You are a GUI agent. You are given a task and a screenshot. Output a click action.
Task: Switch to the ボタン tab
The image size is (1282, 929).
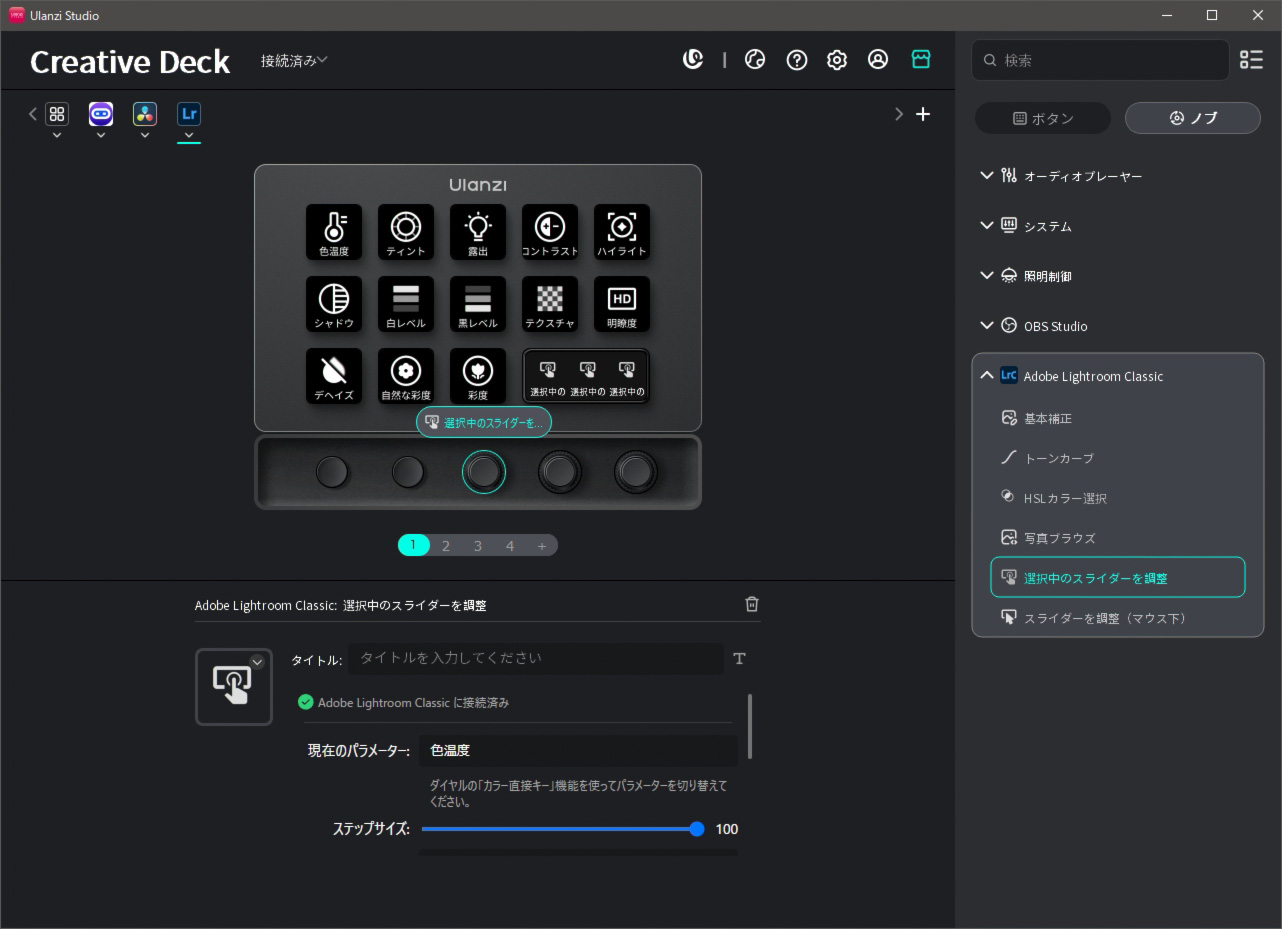1043,118
